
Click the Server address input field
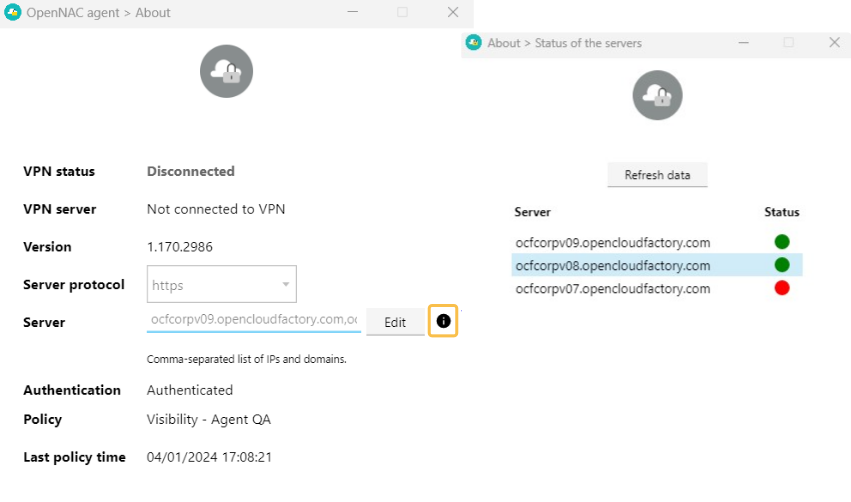click(x=253, y=320)
